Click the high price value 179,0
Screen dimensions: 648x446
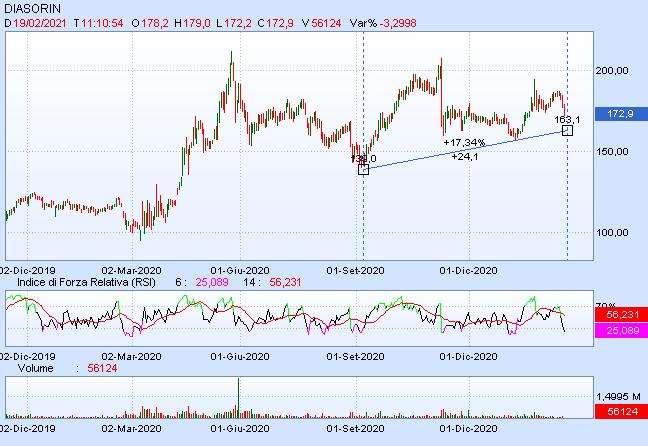(x=197, y=23)
